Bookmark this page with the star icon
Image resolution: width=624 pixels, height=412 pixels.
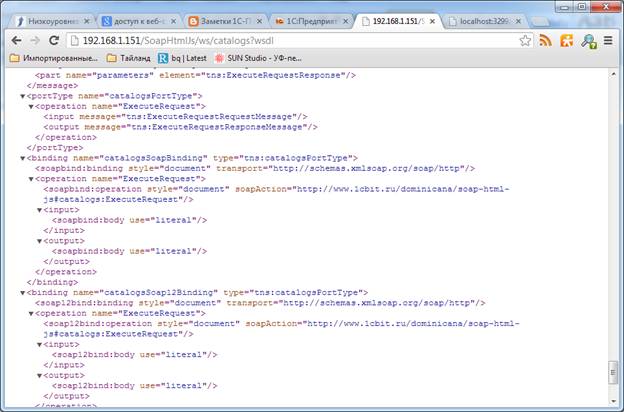point(525,41)
